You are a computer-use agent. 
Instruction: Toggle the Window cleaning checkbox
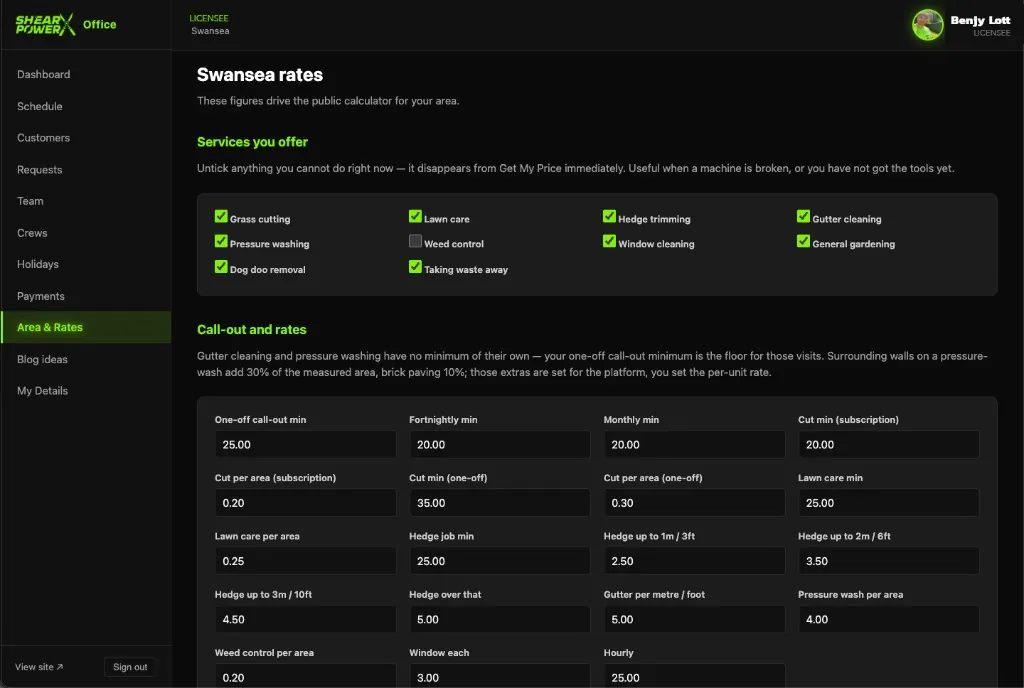click(609, 242)
